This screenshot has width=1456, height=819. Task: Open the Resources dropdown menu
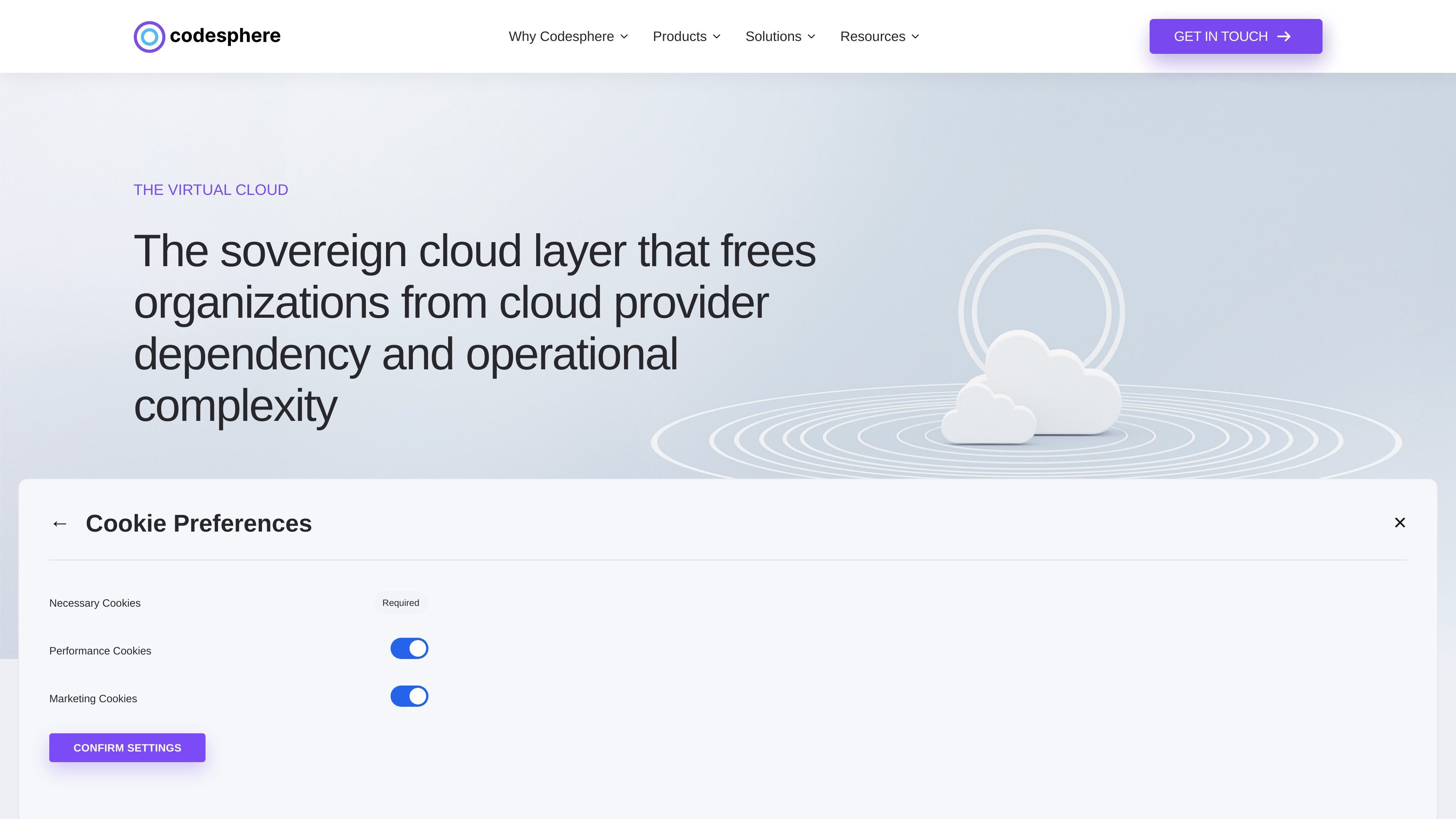(x=880, y=36)
